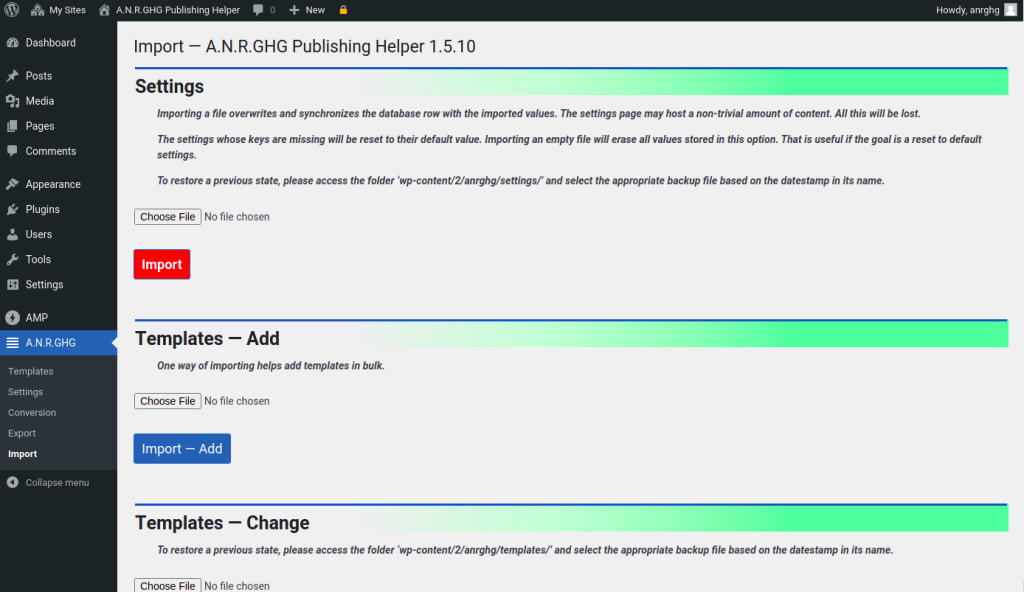Open the Users menu
1024x592 pixels.
pyautogui.click(x=58, y=234)
